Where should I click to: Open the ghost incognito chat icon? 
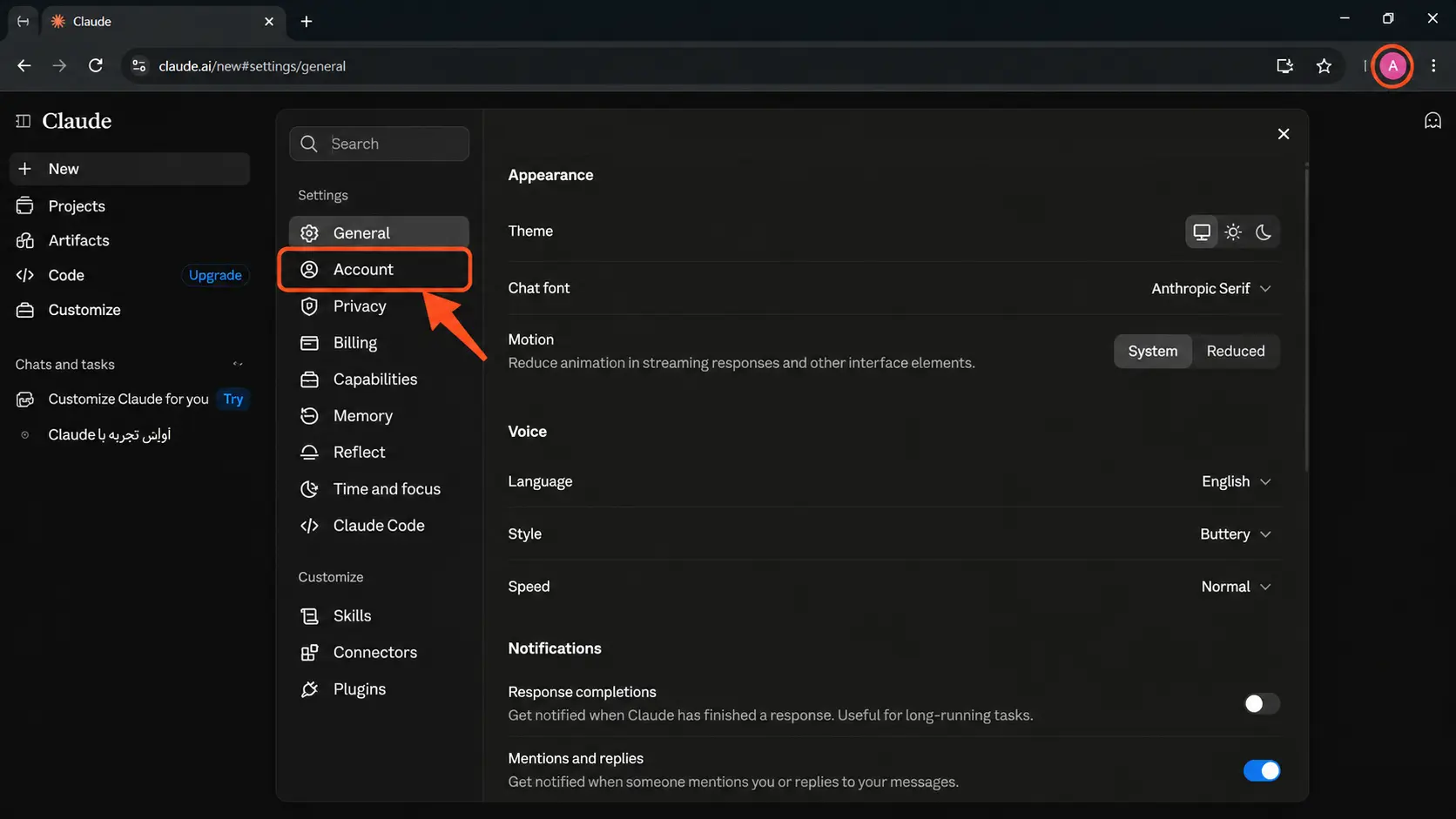point(1432,121)
